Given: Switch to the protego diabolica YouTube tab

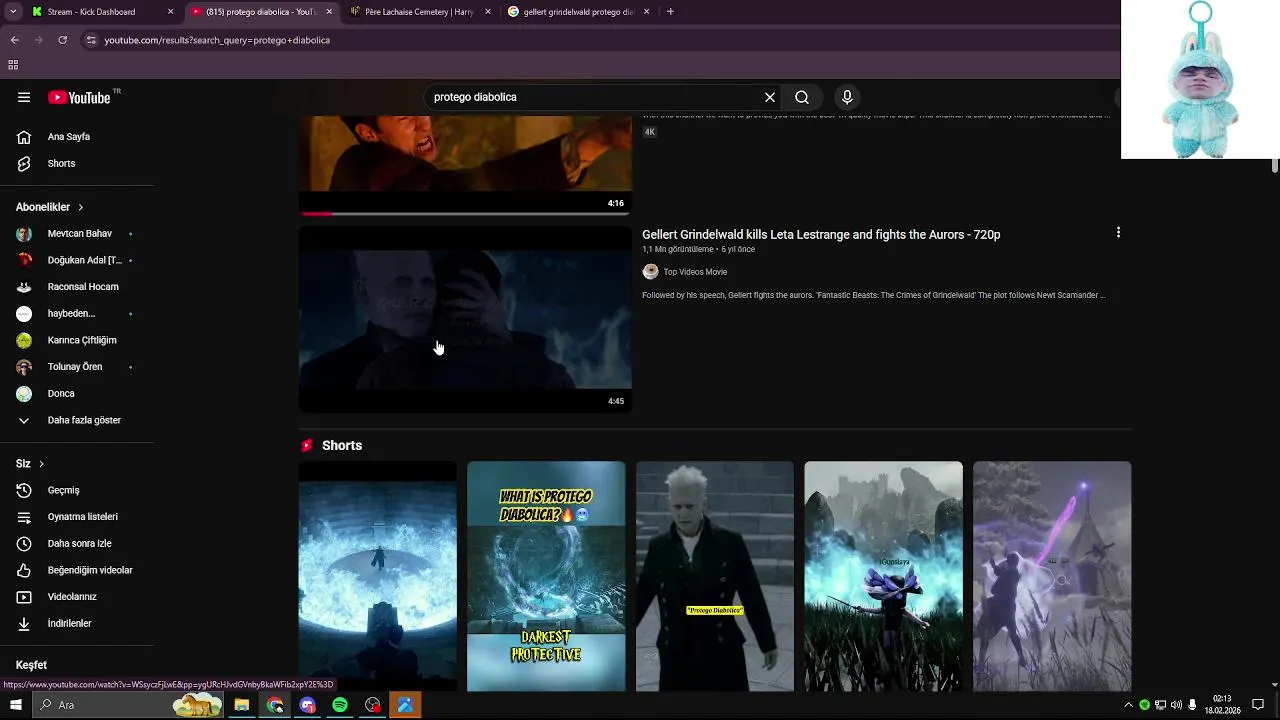Looking at the screenshot, I should point(262,12).
